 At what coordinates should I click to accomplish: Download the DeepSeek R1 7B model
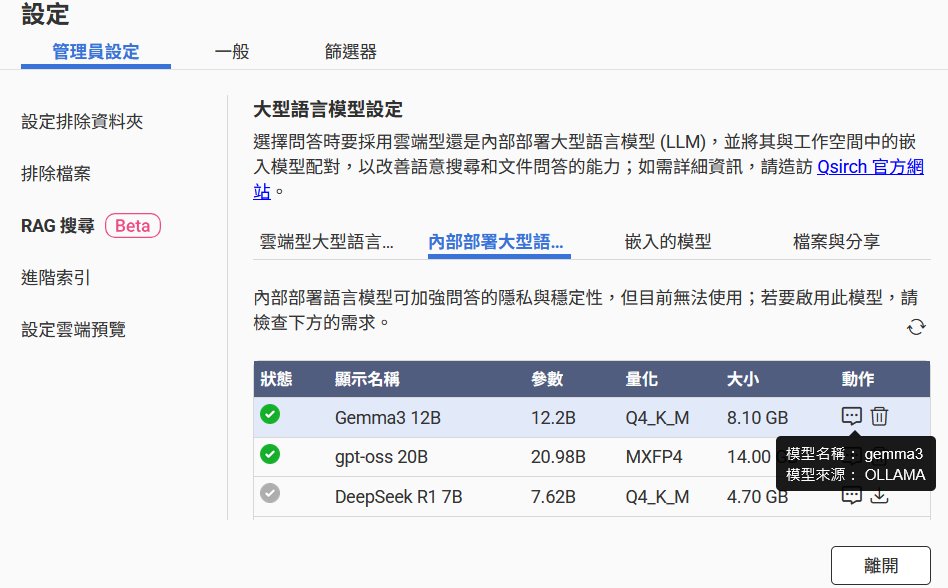[x=879, y=496]
